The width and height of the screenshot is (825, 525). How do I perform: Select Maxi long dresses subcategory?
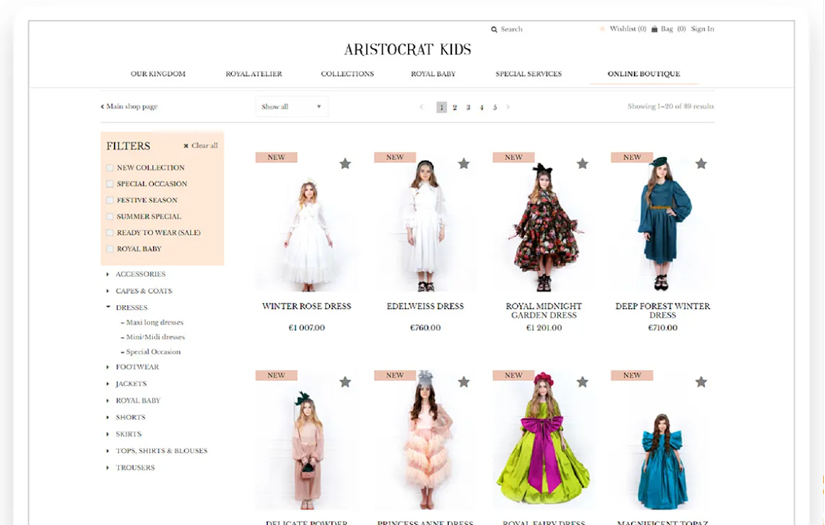point(155,322)
